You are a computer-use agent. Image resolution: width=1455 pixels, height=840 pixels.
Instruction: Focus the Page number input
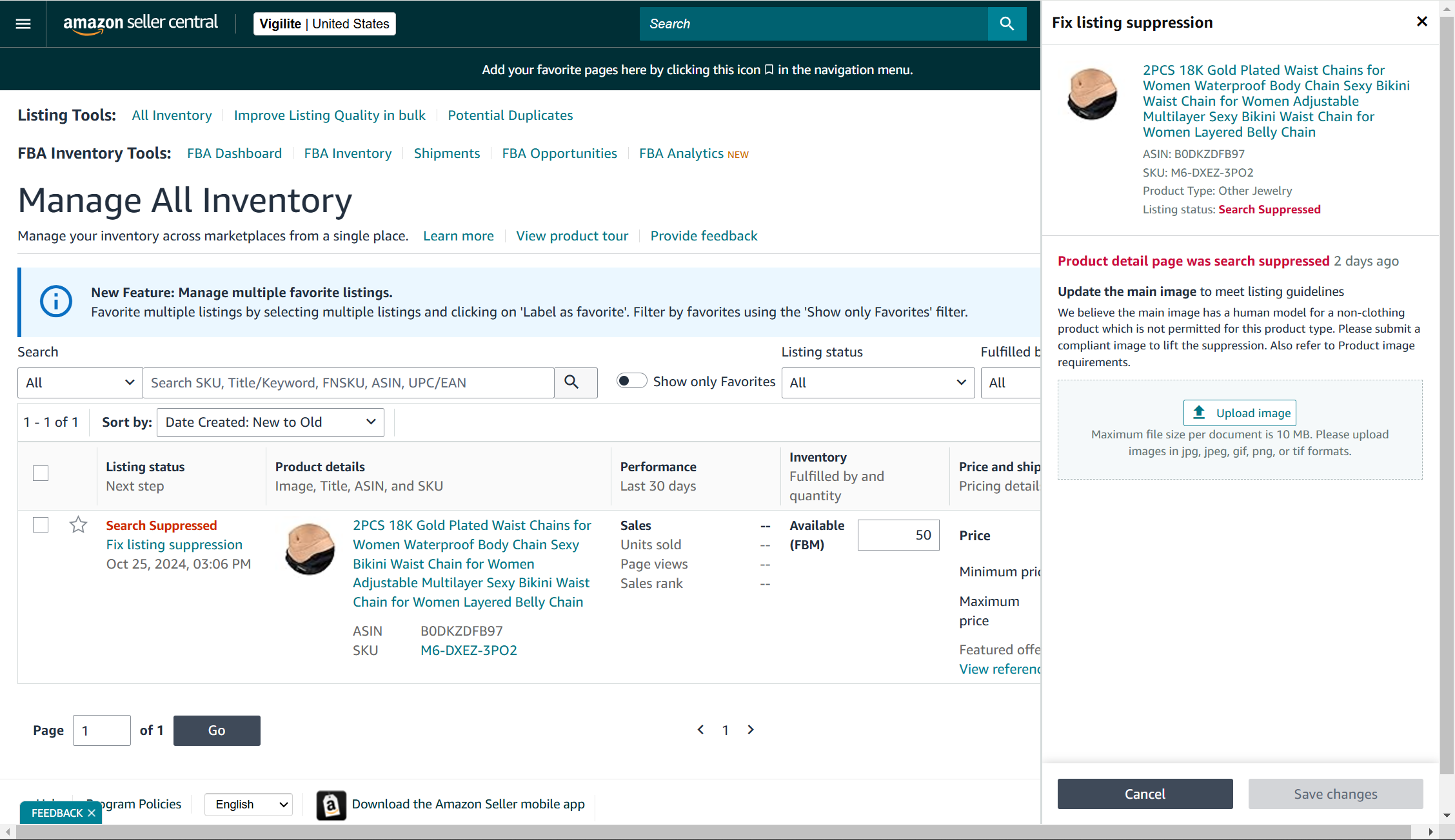(x=102, y=730)
